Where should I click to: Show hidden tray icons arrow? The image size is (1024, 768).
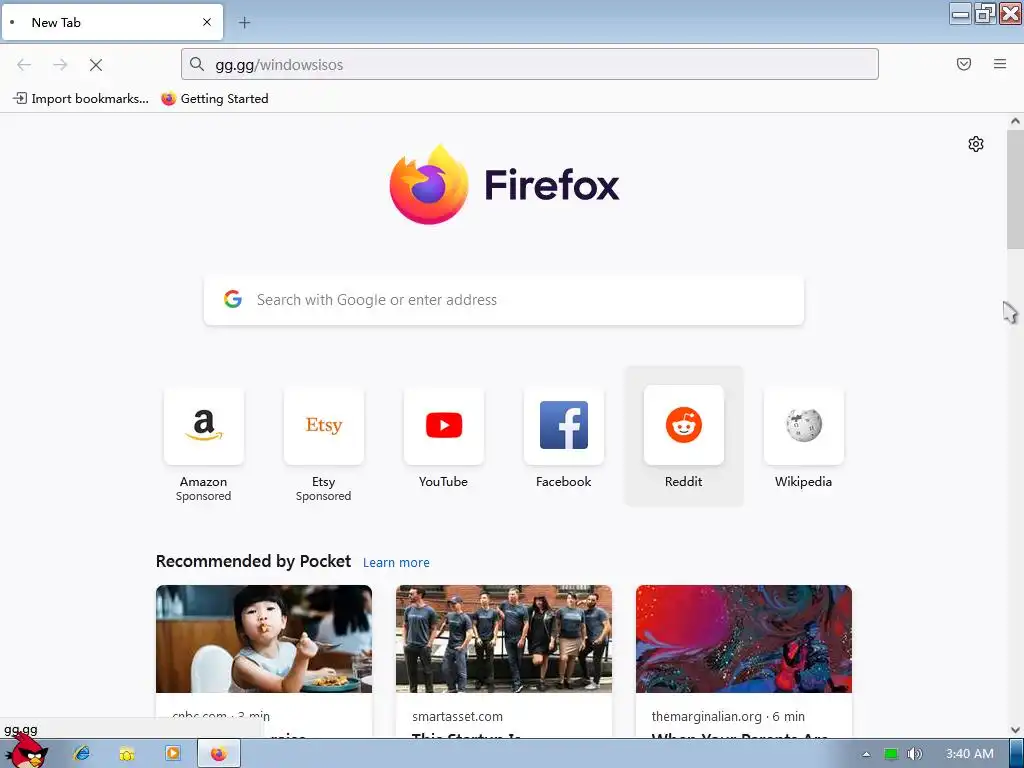867,754
